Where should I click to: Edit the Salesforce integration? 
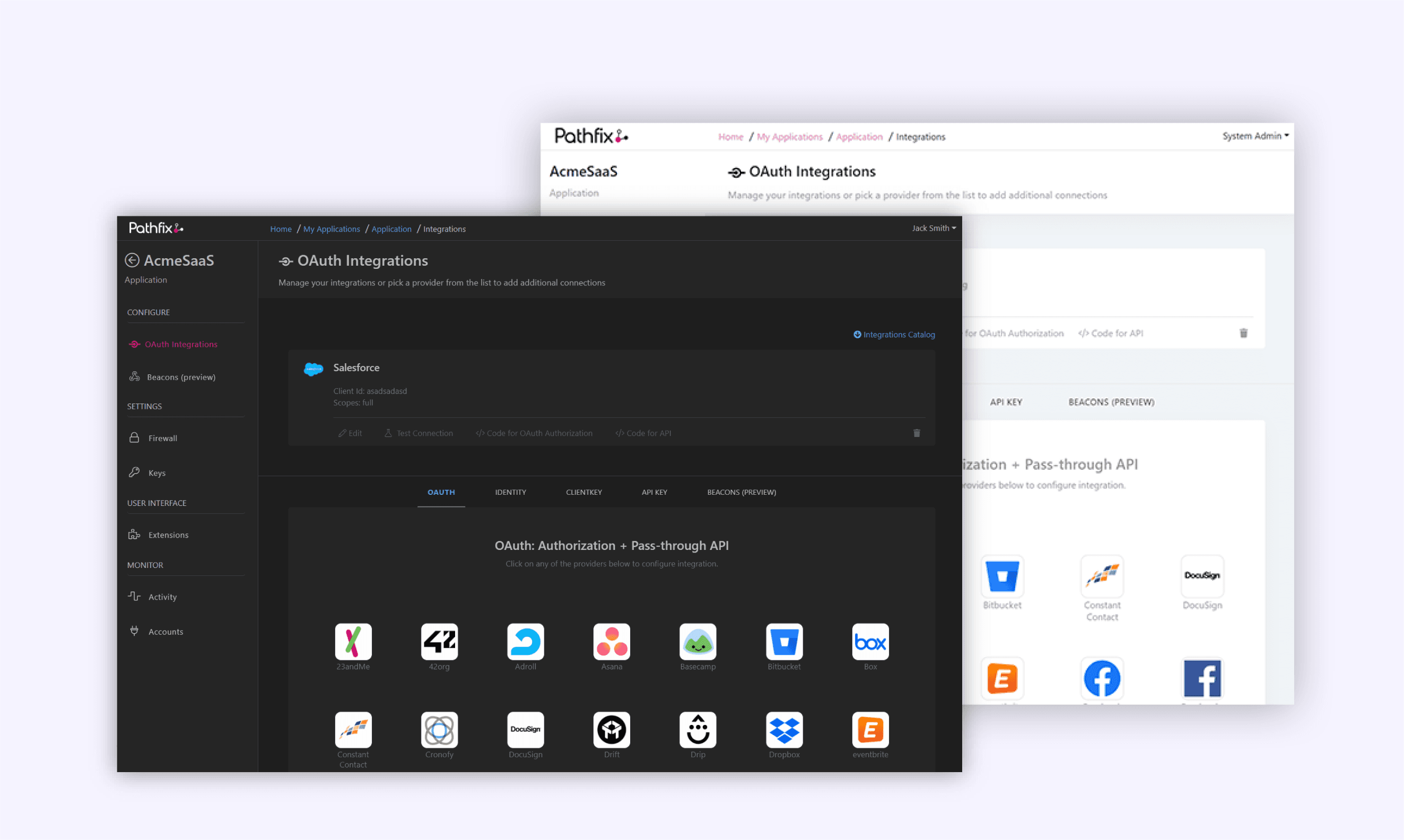point(351,433)
